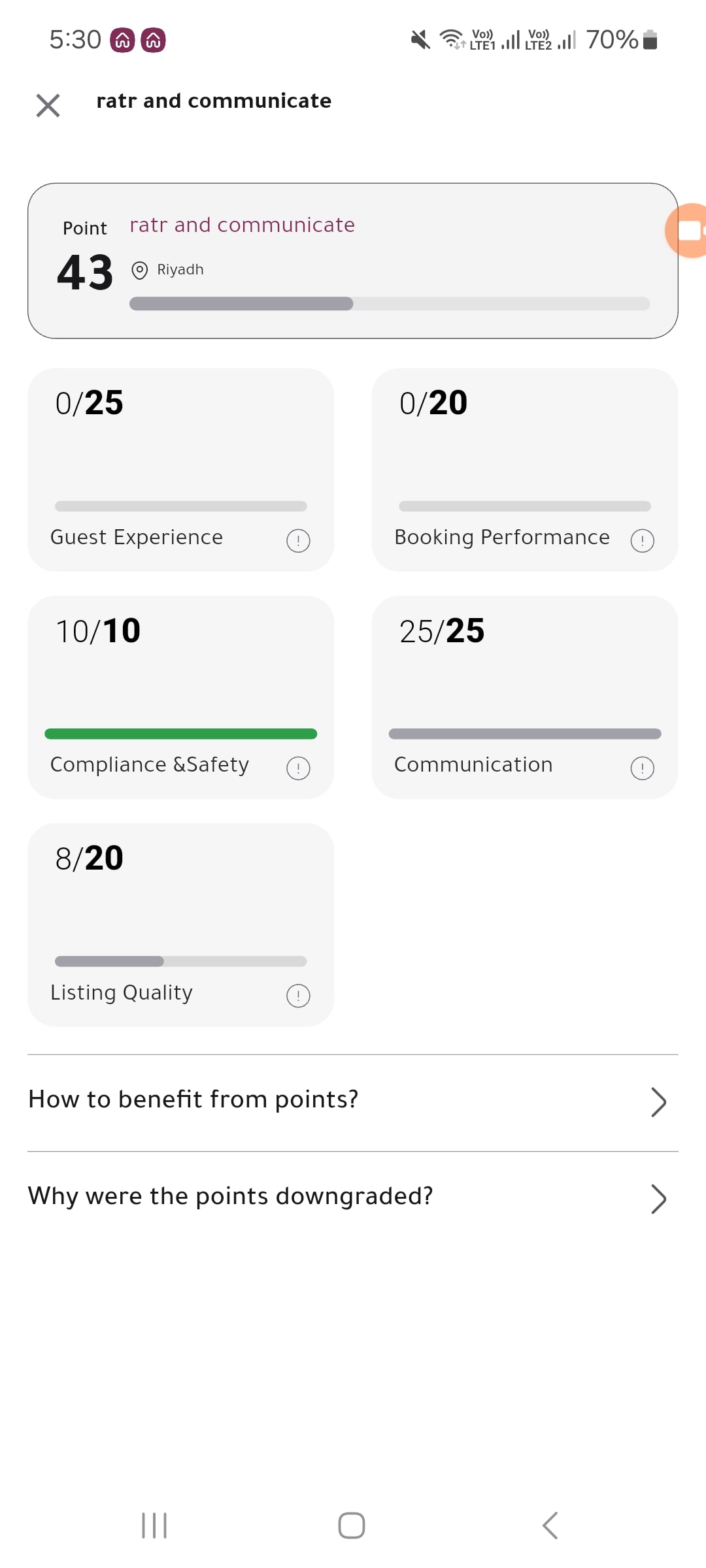Tap the Communication info icon

tap(642, 768)
